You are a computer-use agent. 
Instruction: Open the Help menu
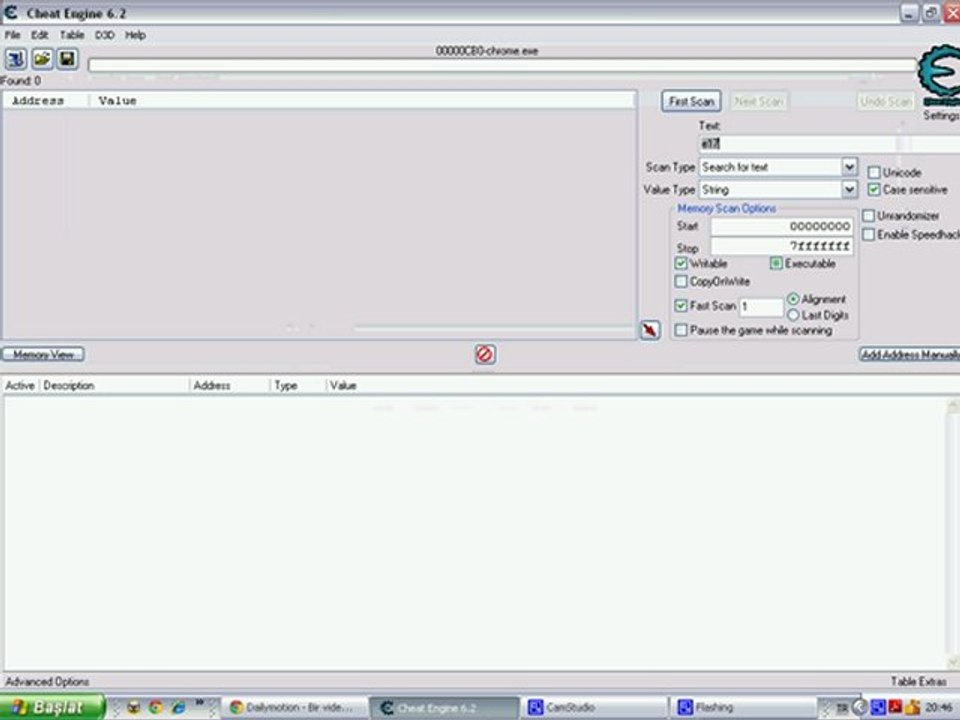click(135, 35)
